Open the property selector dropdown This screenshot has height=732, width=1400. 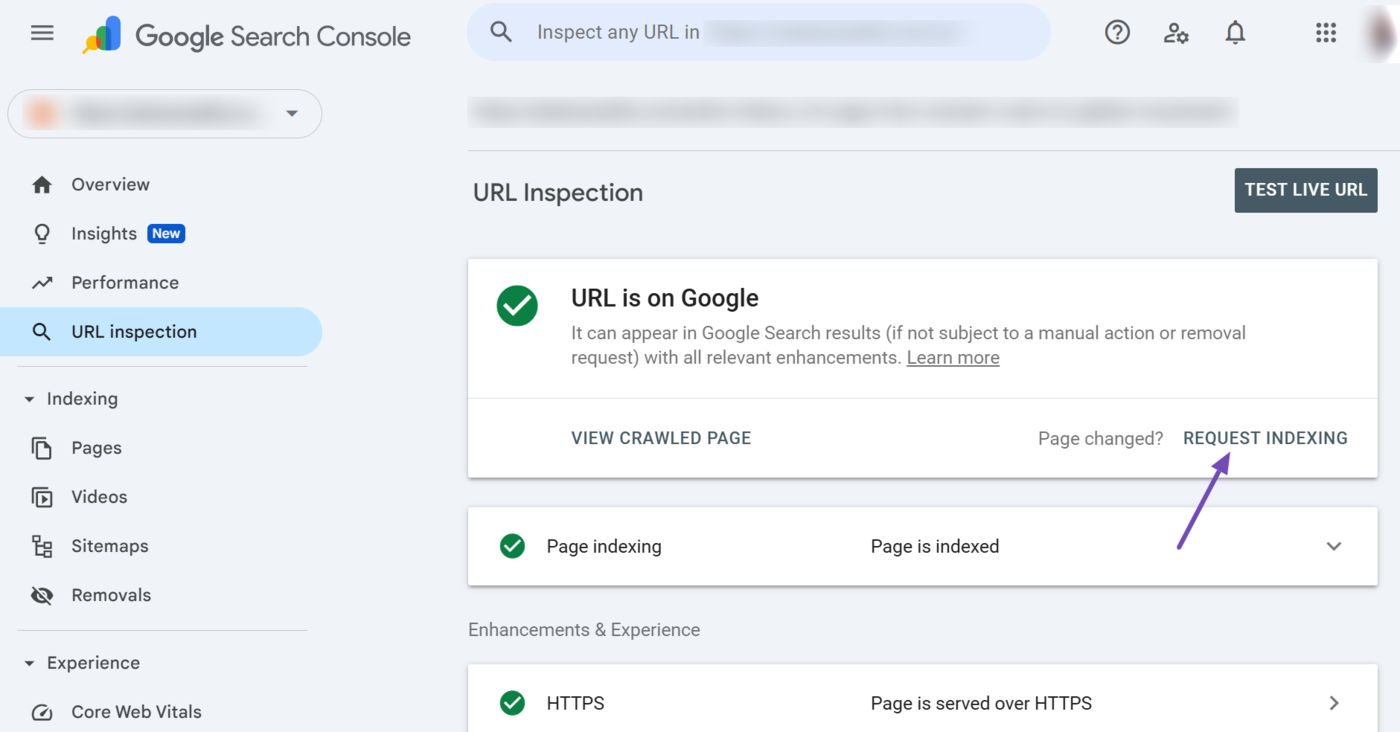[x=165, y=114]
